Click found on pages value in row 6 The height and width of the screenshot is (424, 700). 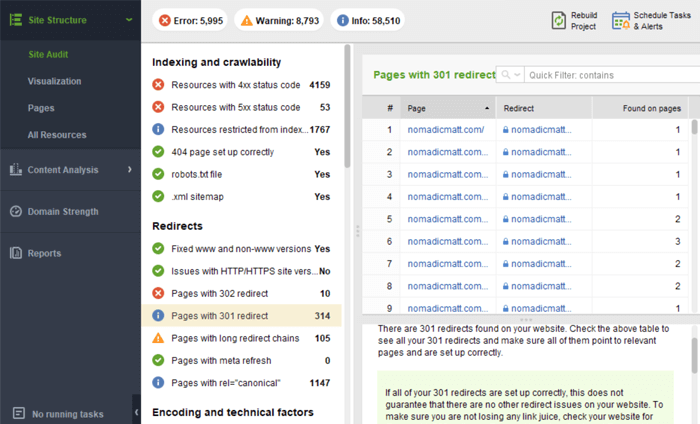coord(677,241)
